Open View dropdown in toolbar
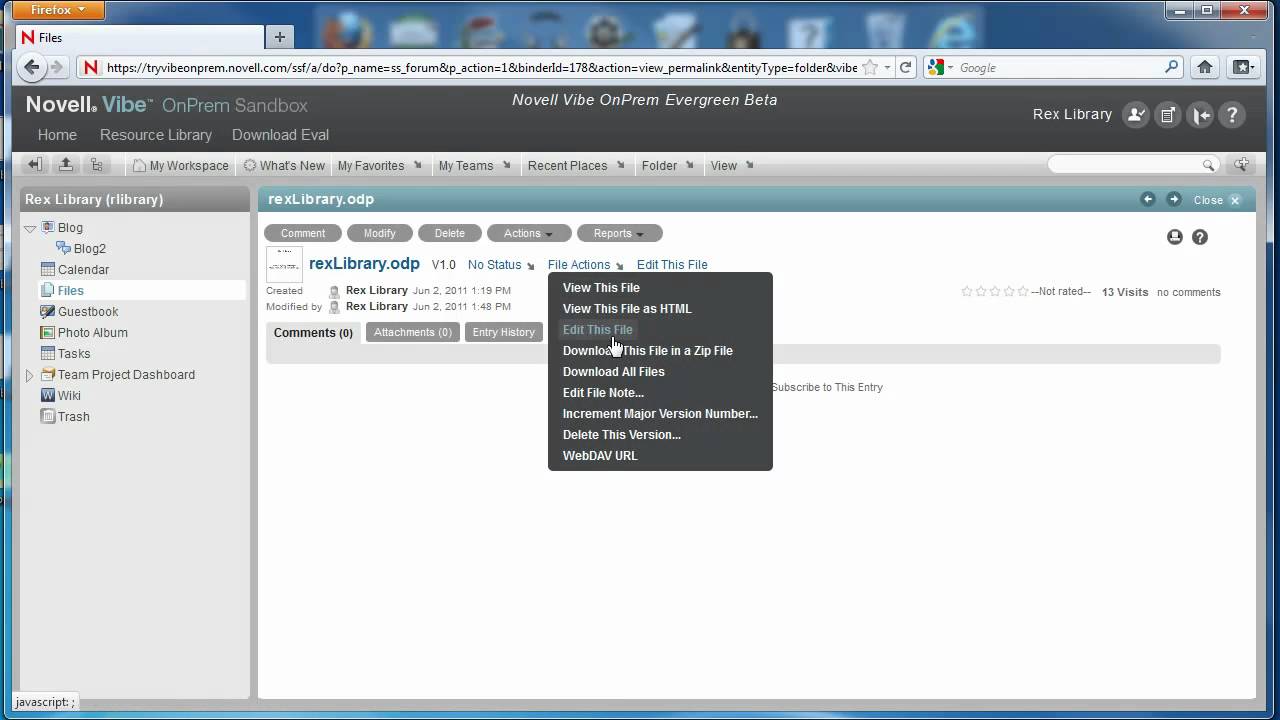Image resolution: width=1280 pixels, height=720 pixels. click(x=731, y=165)
